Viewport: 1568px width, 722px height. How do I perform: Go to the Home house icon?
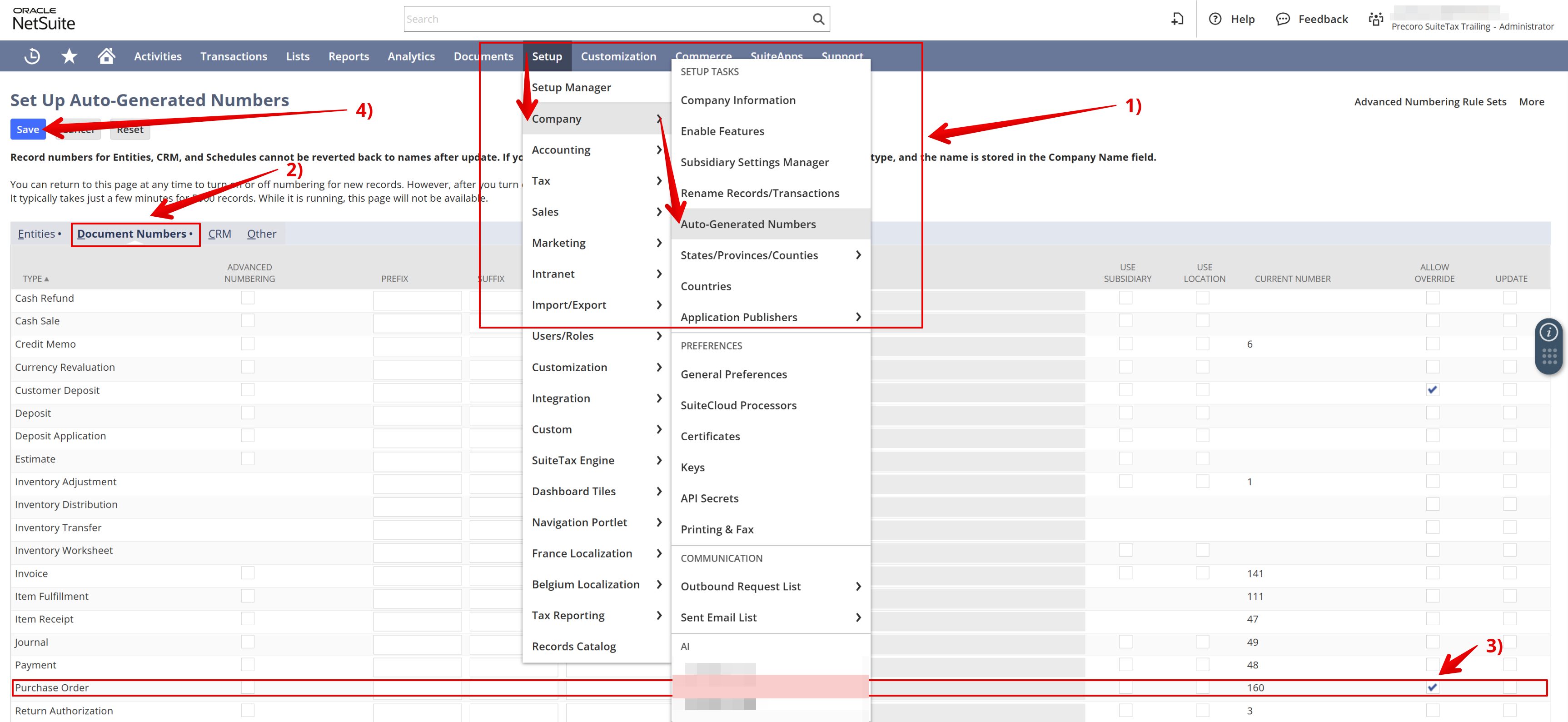[x=106, y=56]
